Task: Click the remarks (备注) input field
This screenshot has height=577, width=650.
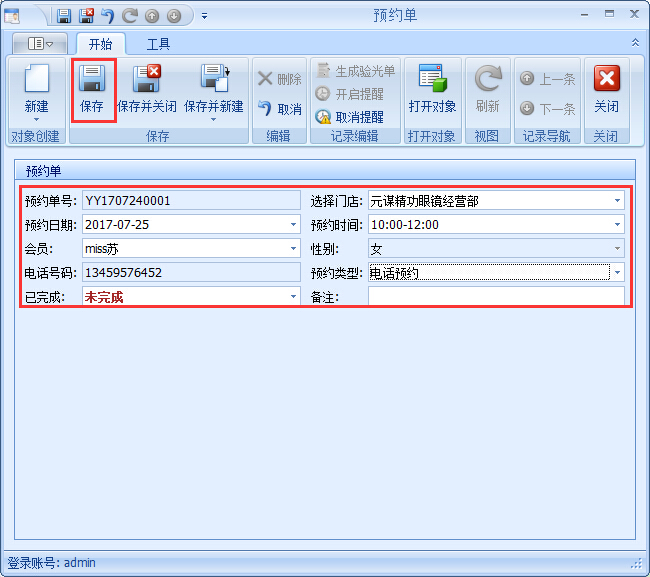Action: point(496,297)
